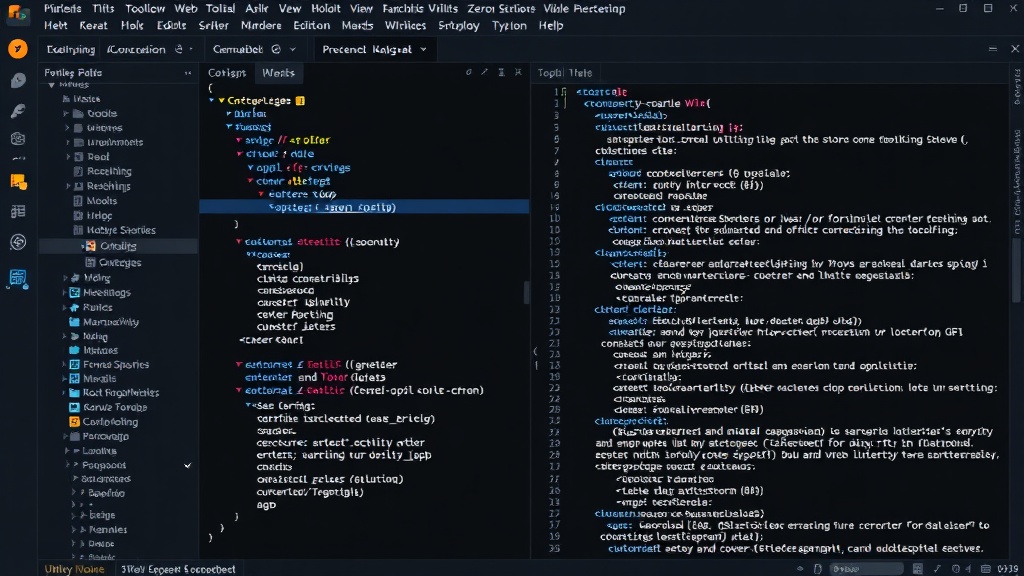Click the trash icon in the Cotisgt panel header

pos(502,72)
